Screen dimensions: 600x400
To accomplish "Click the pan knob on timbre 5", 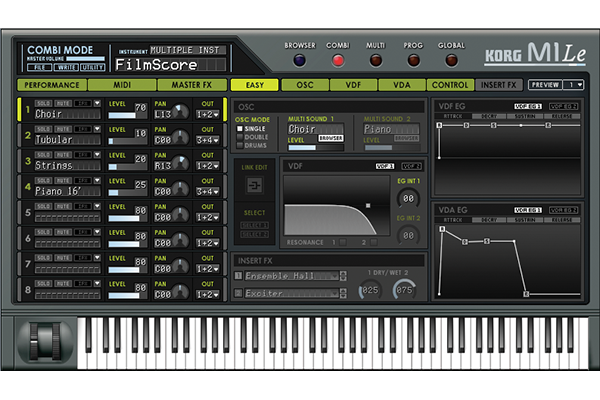I will coord(181,215).
